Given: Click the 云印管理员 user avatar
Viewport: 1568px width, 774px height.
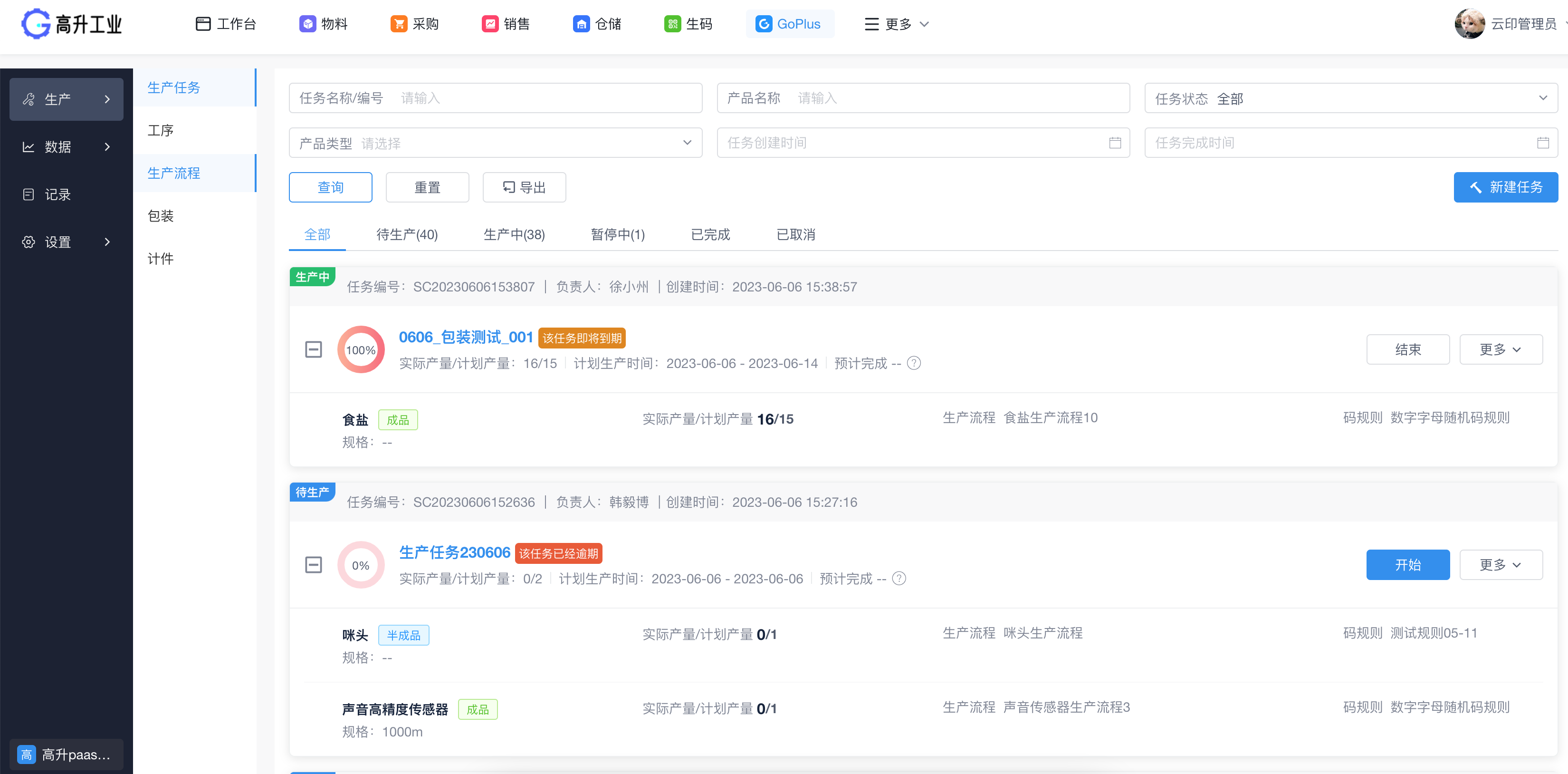Looking at the screenshot, I should tap(1469, 24).
